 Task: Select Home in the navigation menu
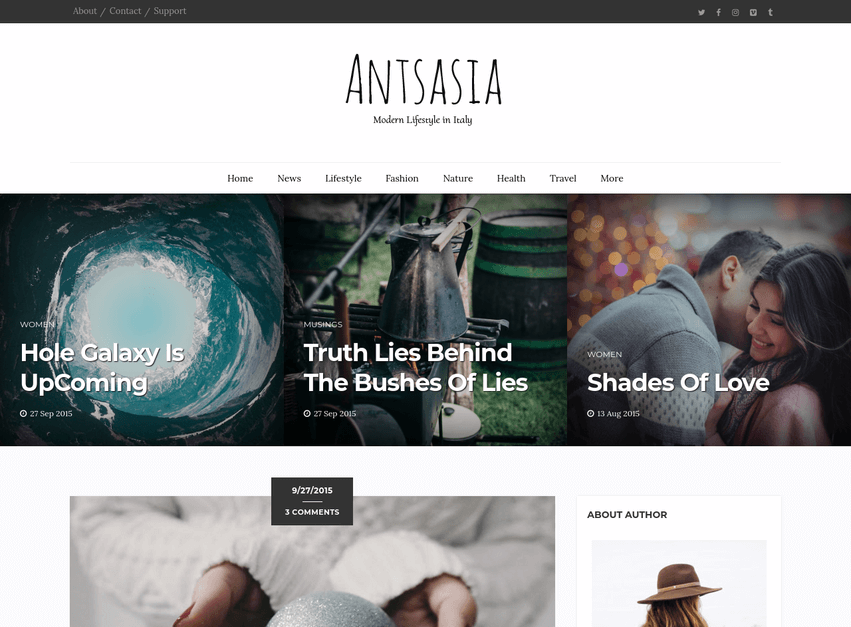(240, 178)
